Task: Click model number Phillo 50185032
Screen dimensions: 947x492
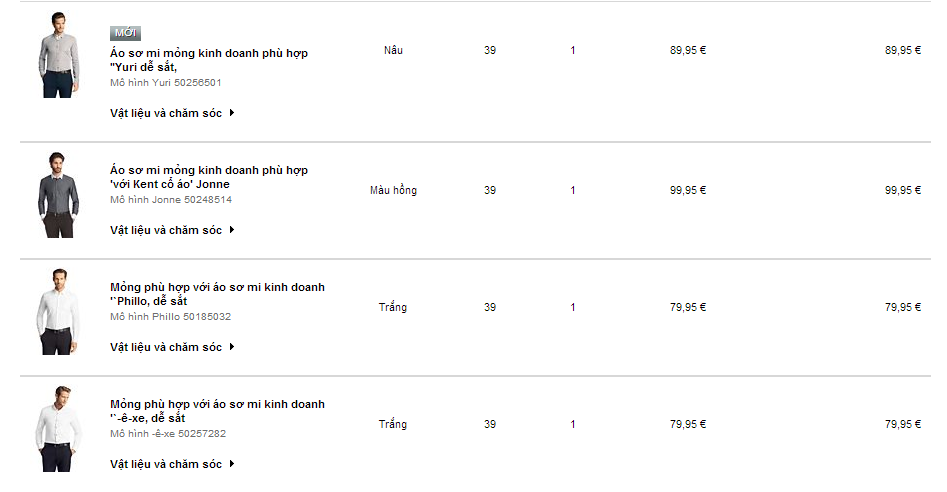Action: point(170,317)
